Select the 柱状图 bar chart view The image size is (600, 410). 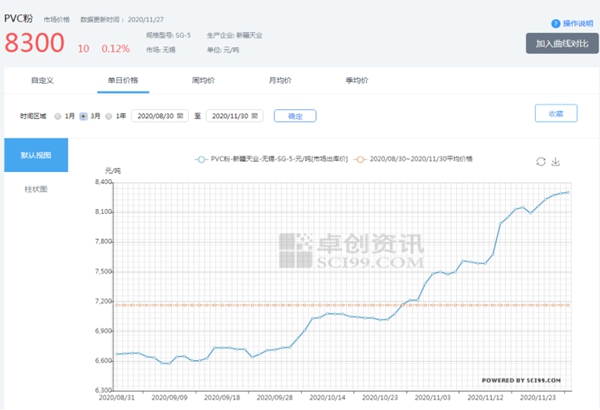pos(36,189)
